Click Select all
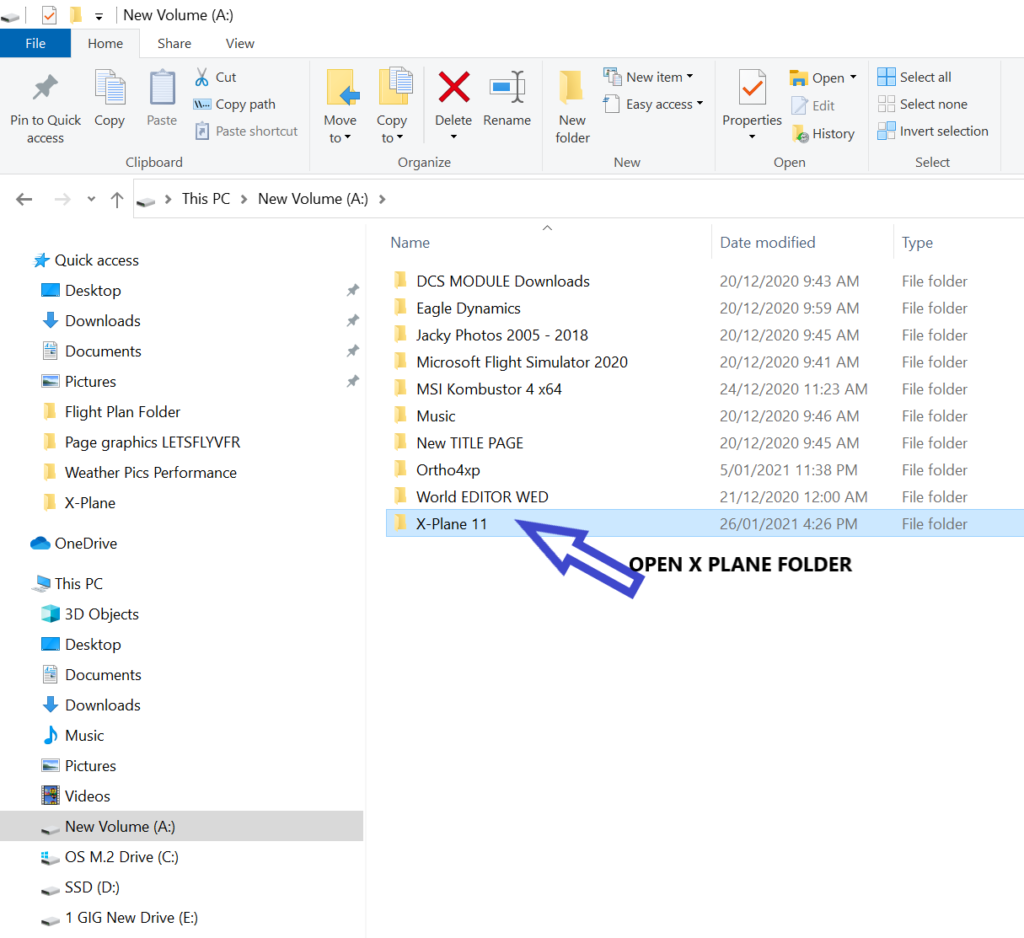 tap(914, 77)
